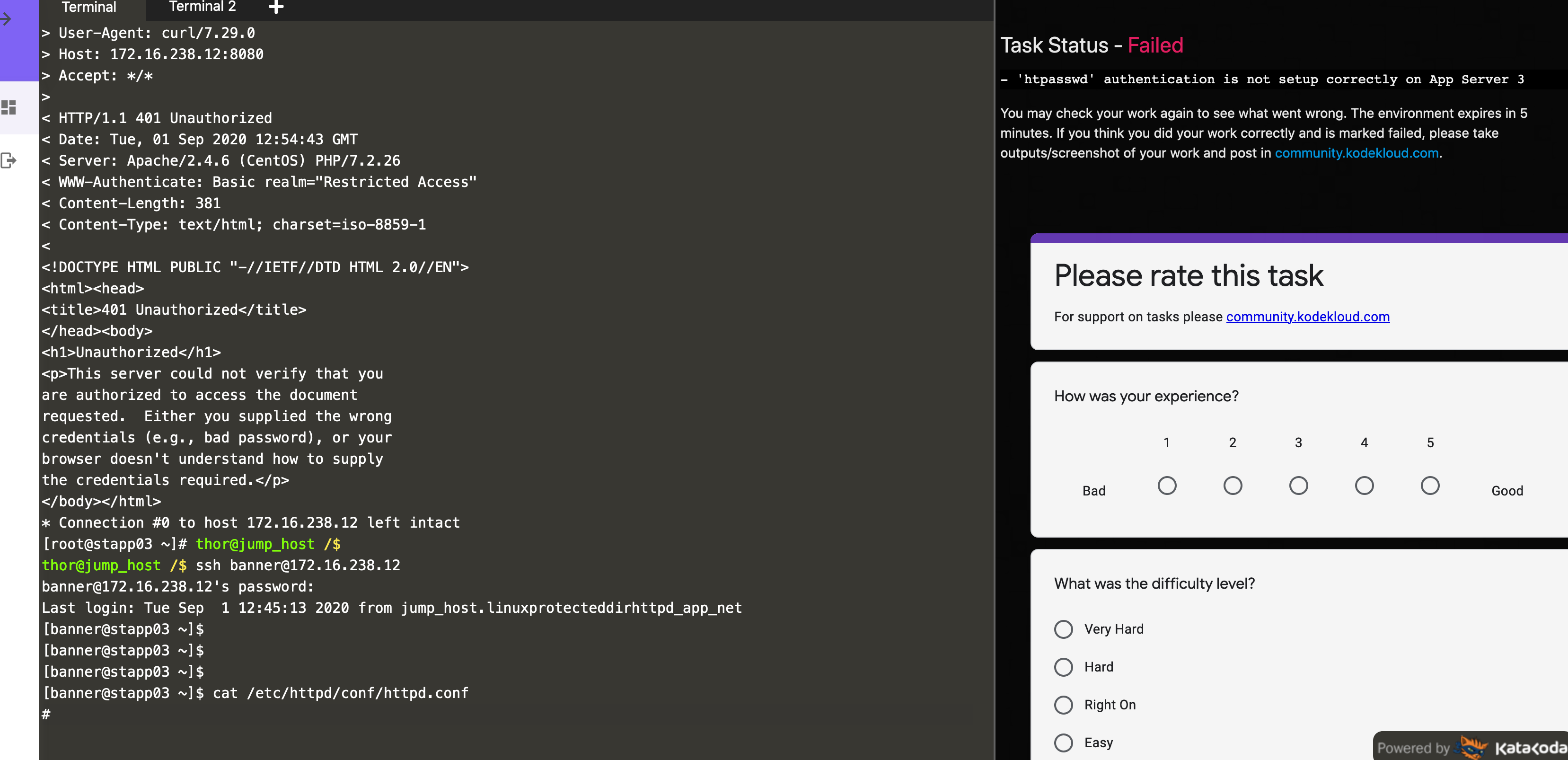Click the logout exit icon in sidebar

point(9,161)
